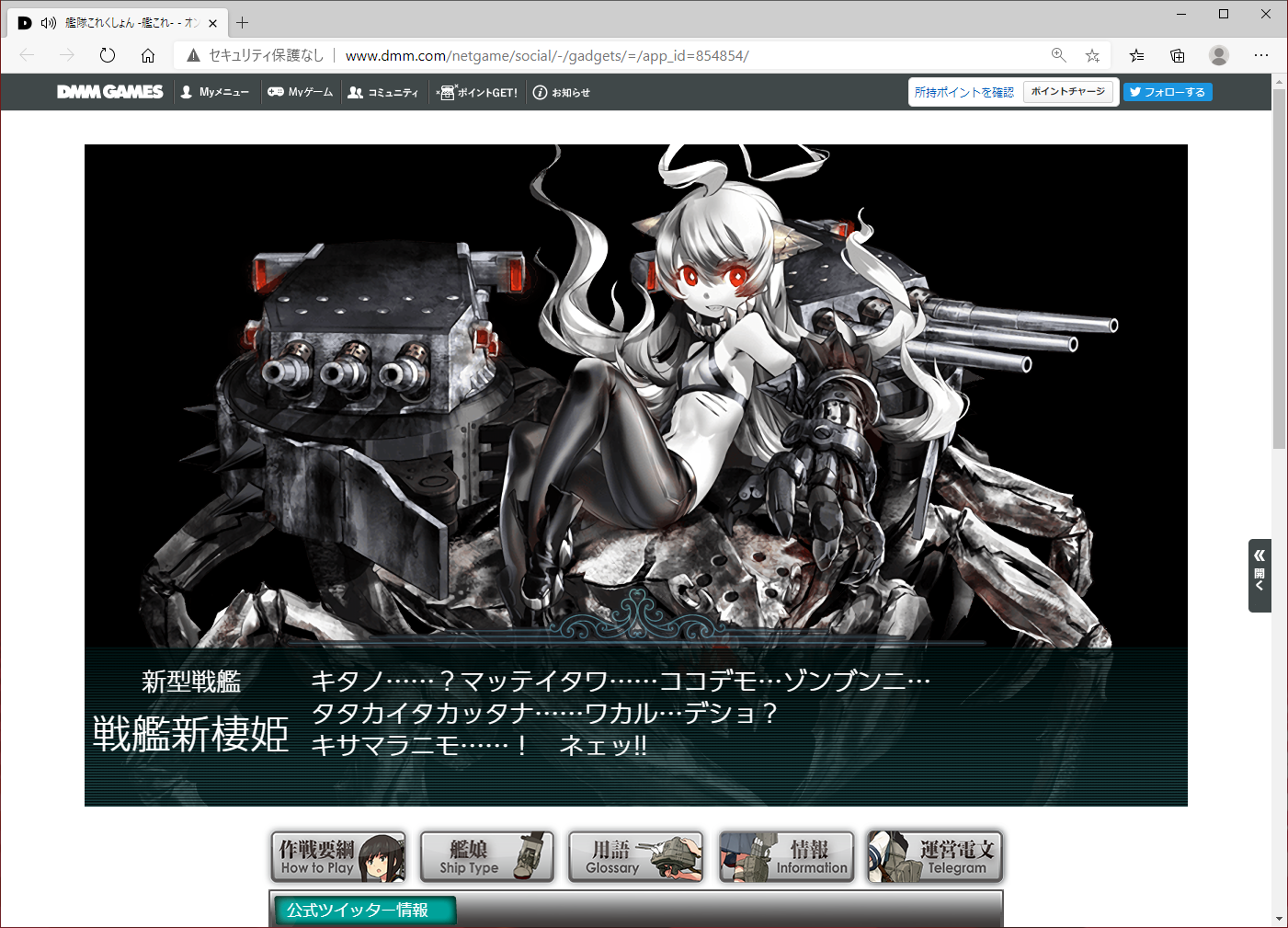
Task: Click the vertical scrollbar thumb
Action: click(1280, 269)
